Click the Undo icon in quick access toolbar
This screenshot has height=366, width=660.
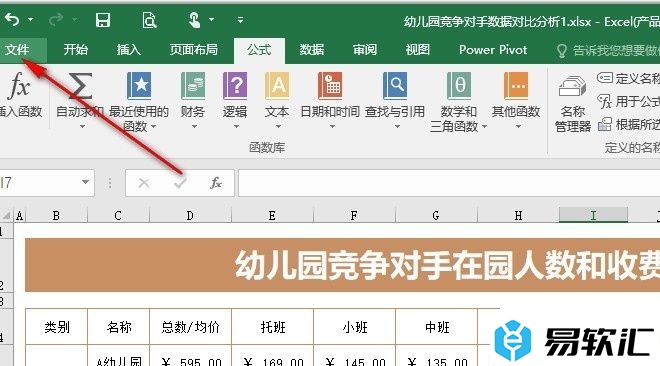tap(13, 19)
